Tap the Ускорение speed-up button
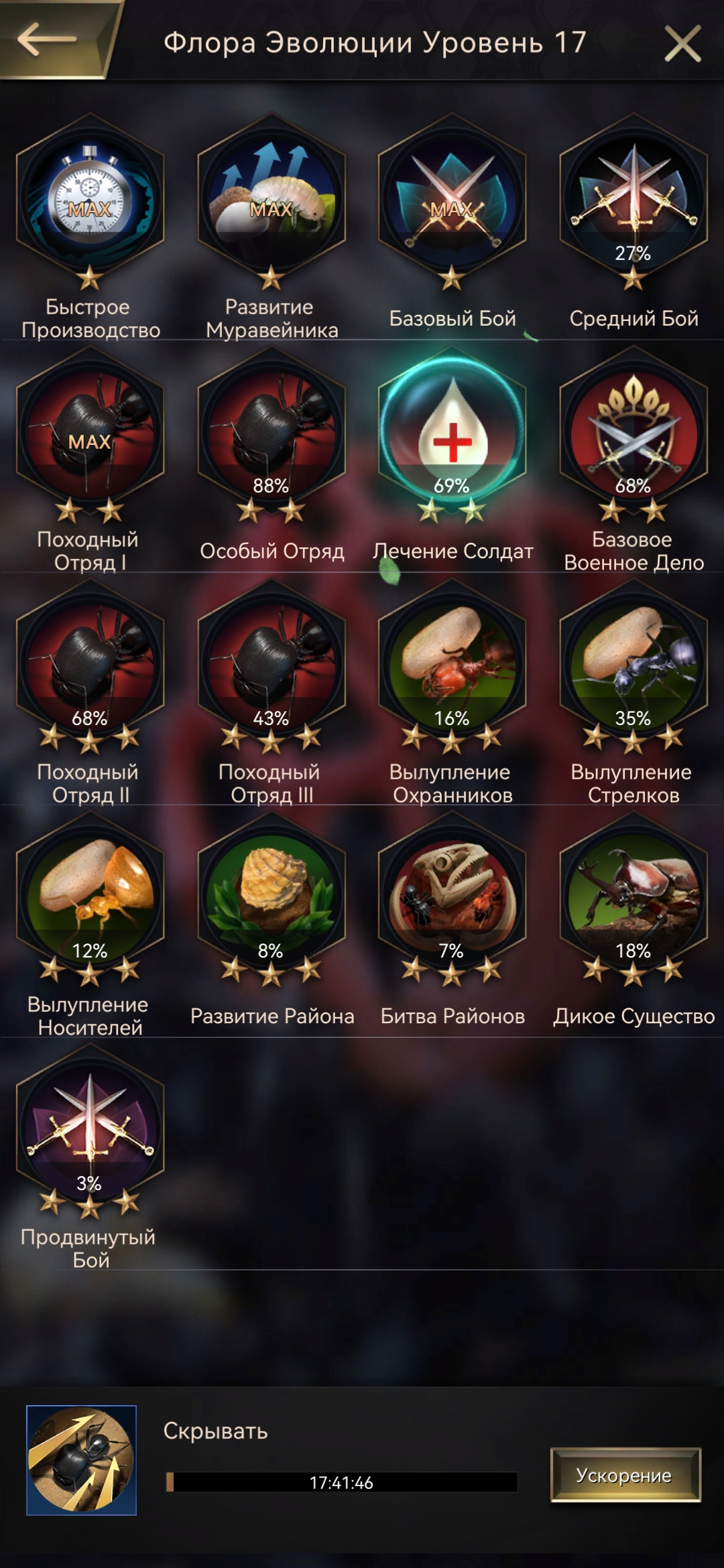This screenshot has width=724, height=1568. point(625,1475)
